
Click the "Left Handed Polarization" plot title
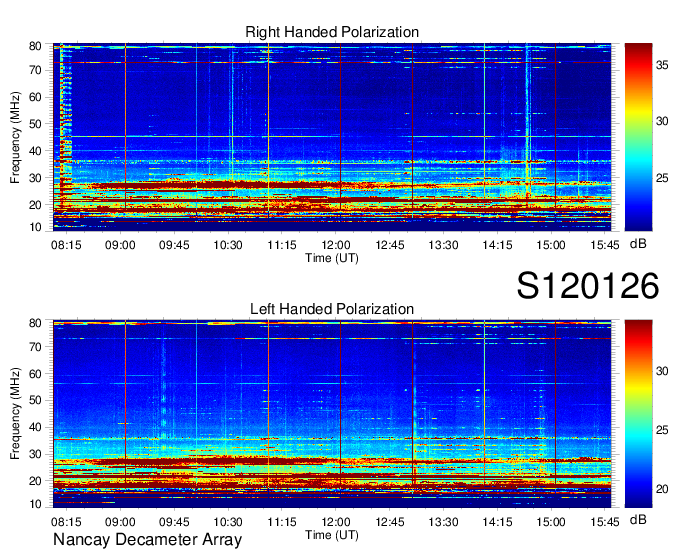[332, 309]
